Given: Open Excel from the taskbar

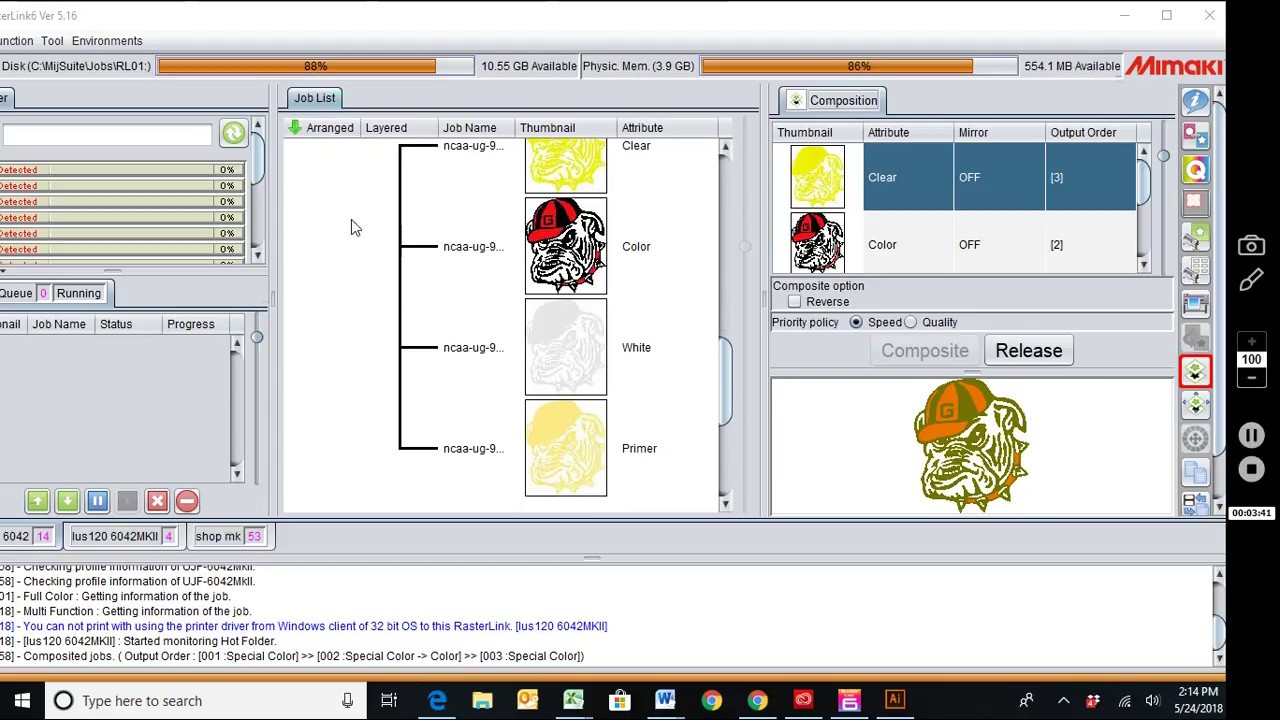Looking at the screenshot, I should coord(573,700).
